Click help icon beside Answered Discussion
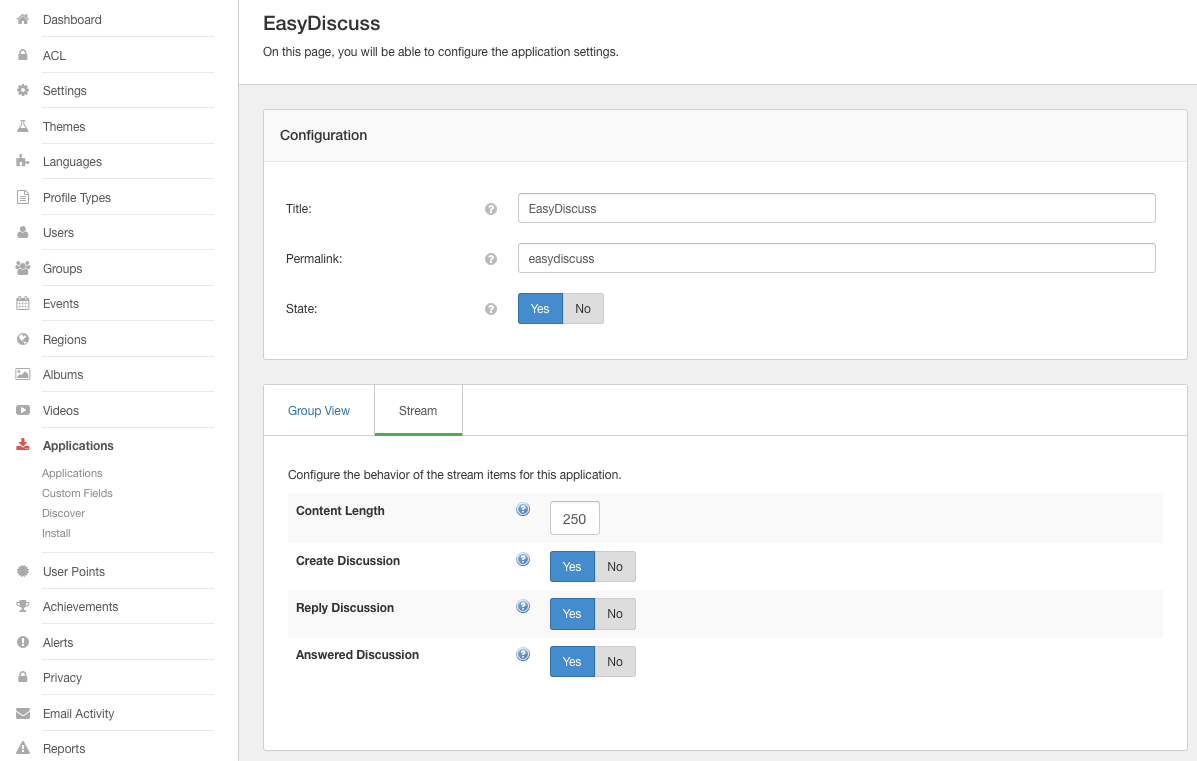Image resolution: width=1197 pixels, height=761 pixels. coord(523,655)
